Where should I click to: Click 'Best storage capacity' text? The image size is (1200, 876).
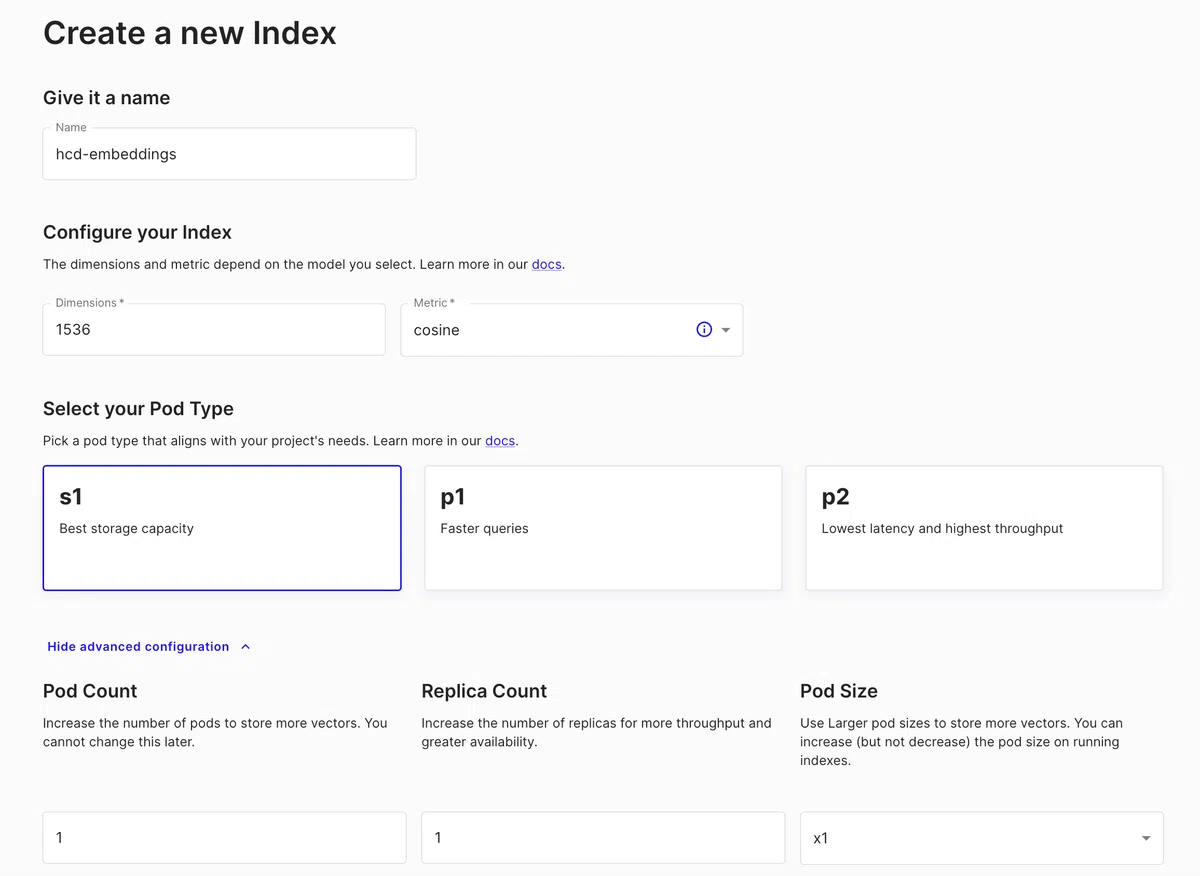127,529
